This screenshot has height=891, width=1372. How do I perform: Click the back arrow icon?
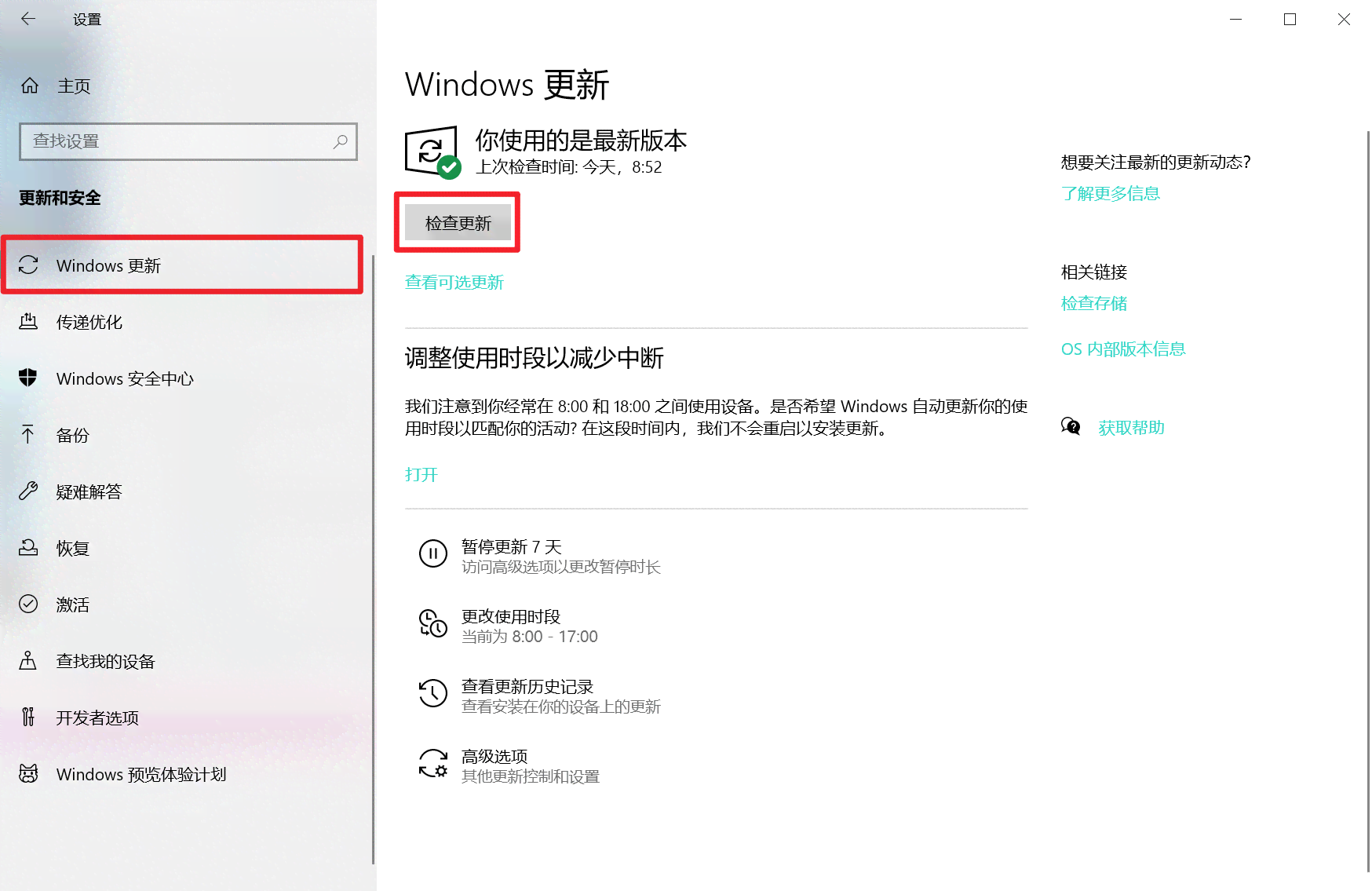[x=28, y=19]
